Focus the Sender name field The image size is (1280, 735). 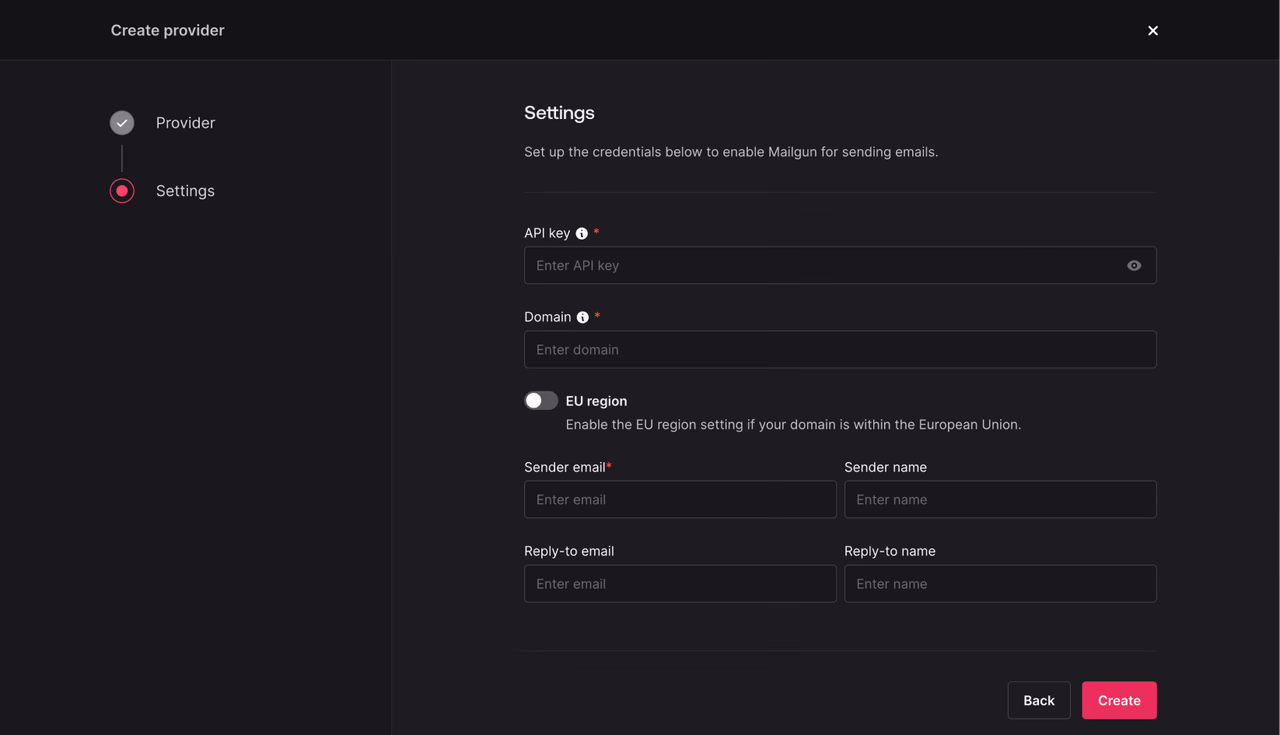(1000, 499)
